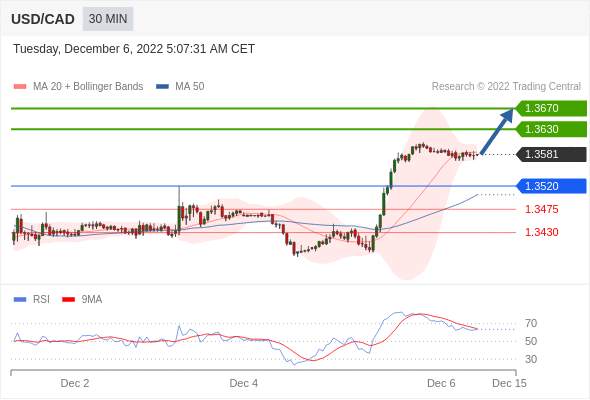The image size is (590, 400).
Task: Click the 1.3430 support level label
Action: coord(541,232)
